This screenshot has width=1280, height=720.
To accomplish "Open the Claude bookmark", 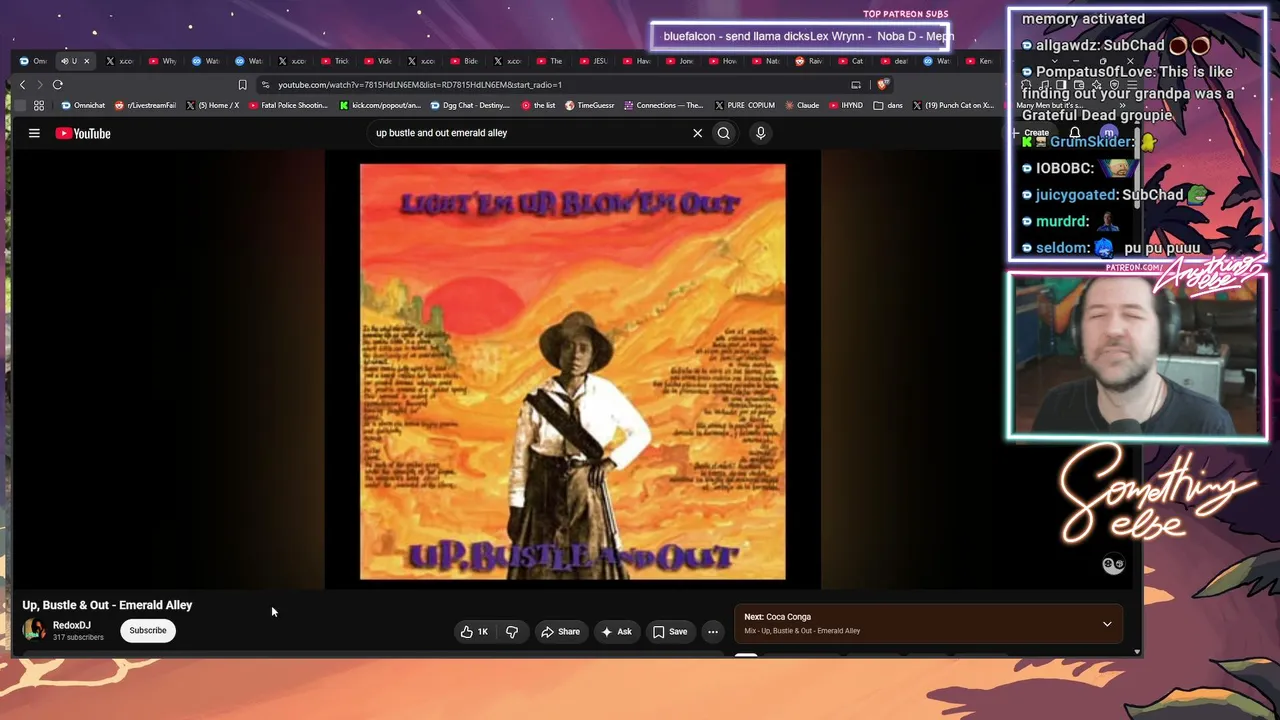I will point(802,105).
